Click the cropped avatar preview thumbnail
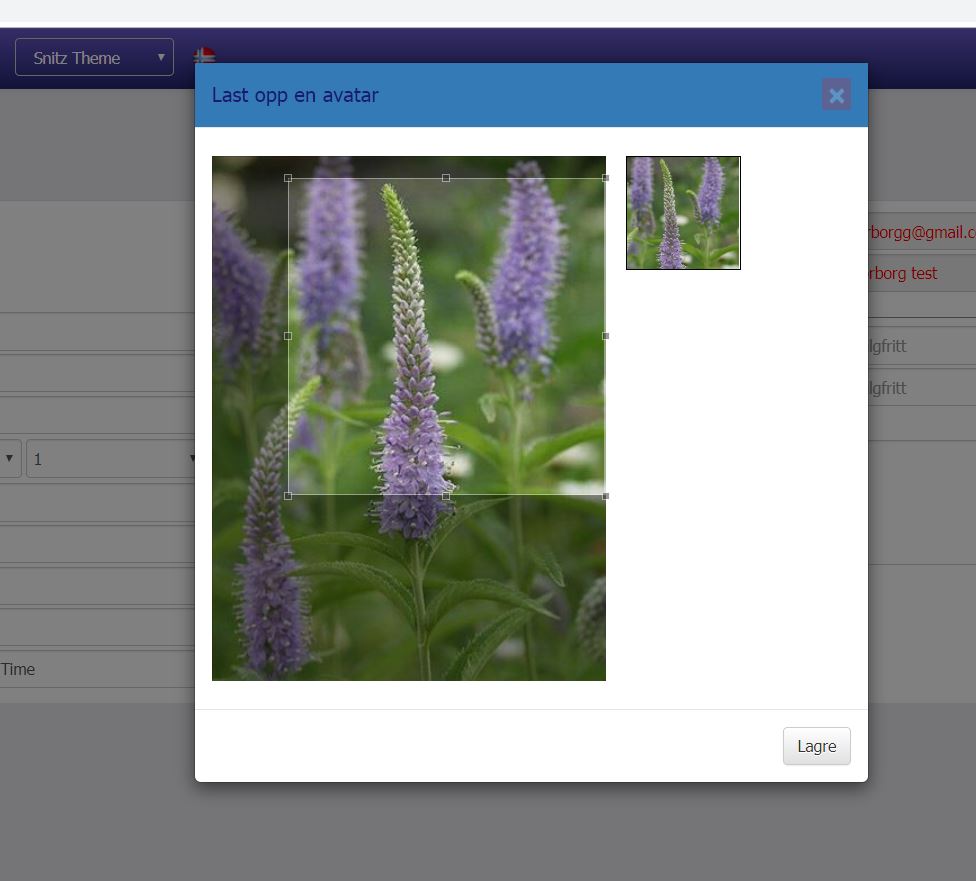976x881 pixels. pos(683,213)
